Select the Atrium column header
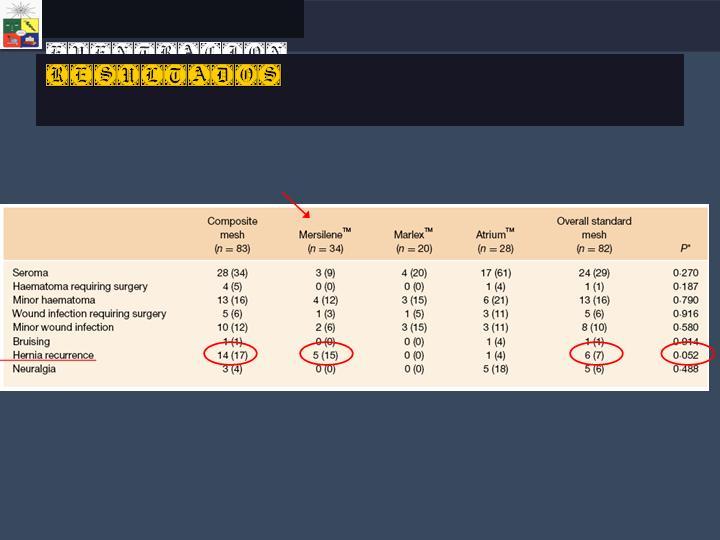Screen dimensions: 720x540 (x=494, y=241)
